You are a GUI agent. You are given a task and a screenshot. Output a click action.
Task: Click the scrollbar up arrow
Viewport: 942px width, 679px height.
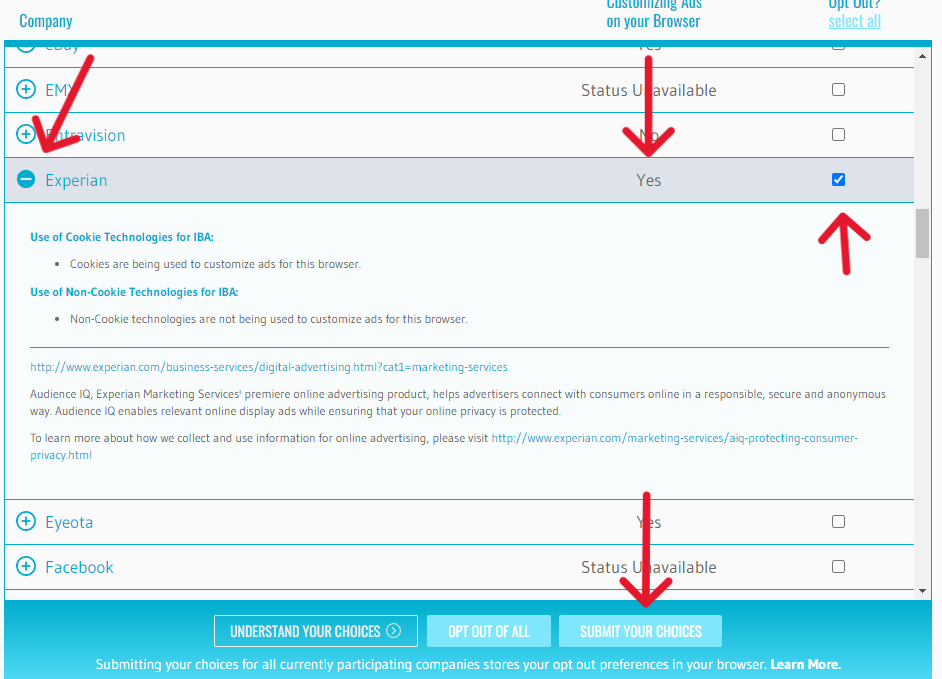(x=922, y=56)
